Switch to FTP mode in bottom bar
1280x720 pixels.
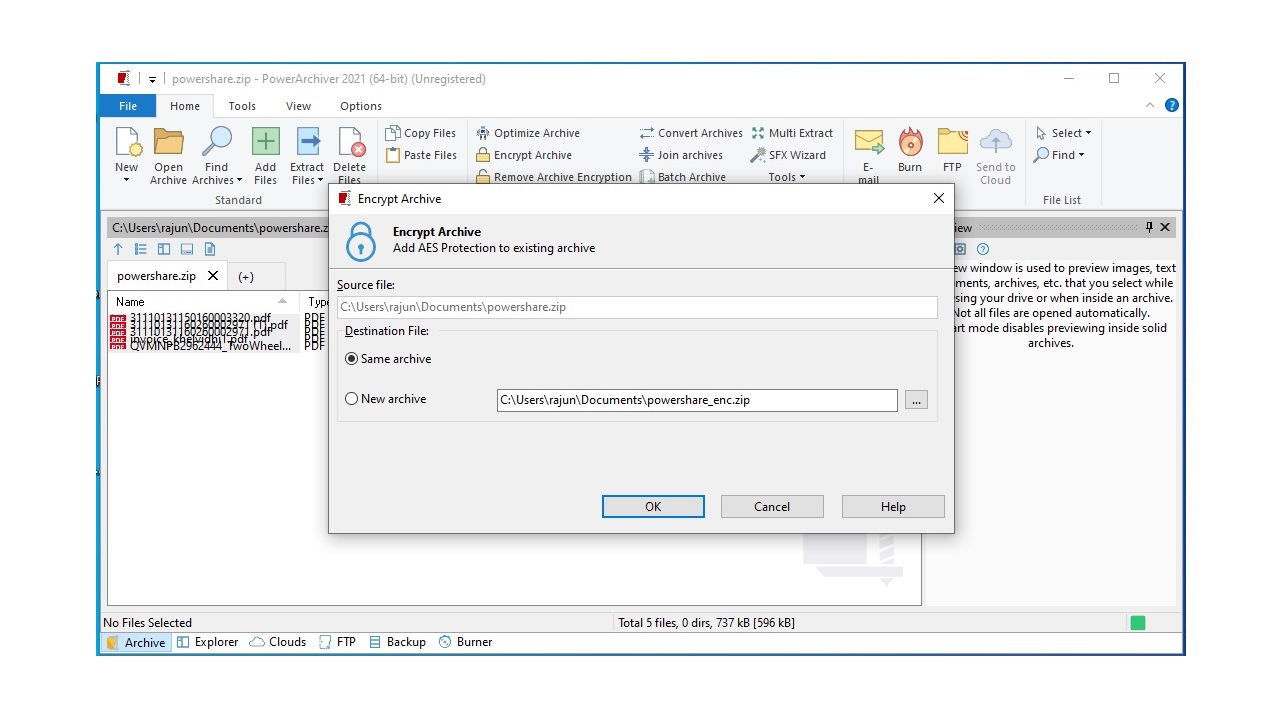click(x=337, y=643)
